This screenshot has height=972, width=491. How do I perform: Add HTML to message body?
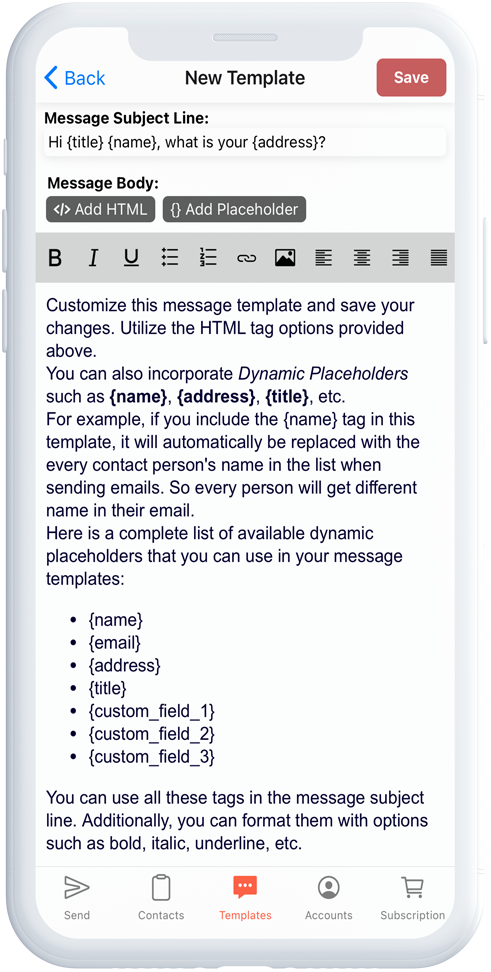(x=100, y=210)
